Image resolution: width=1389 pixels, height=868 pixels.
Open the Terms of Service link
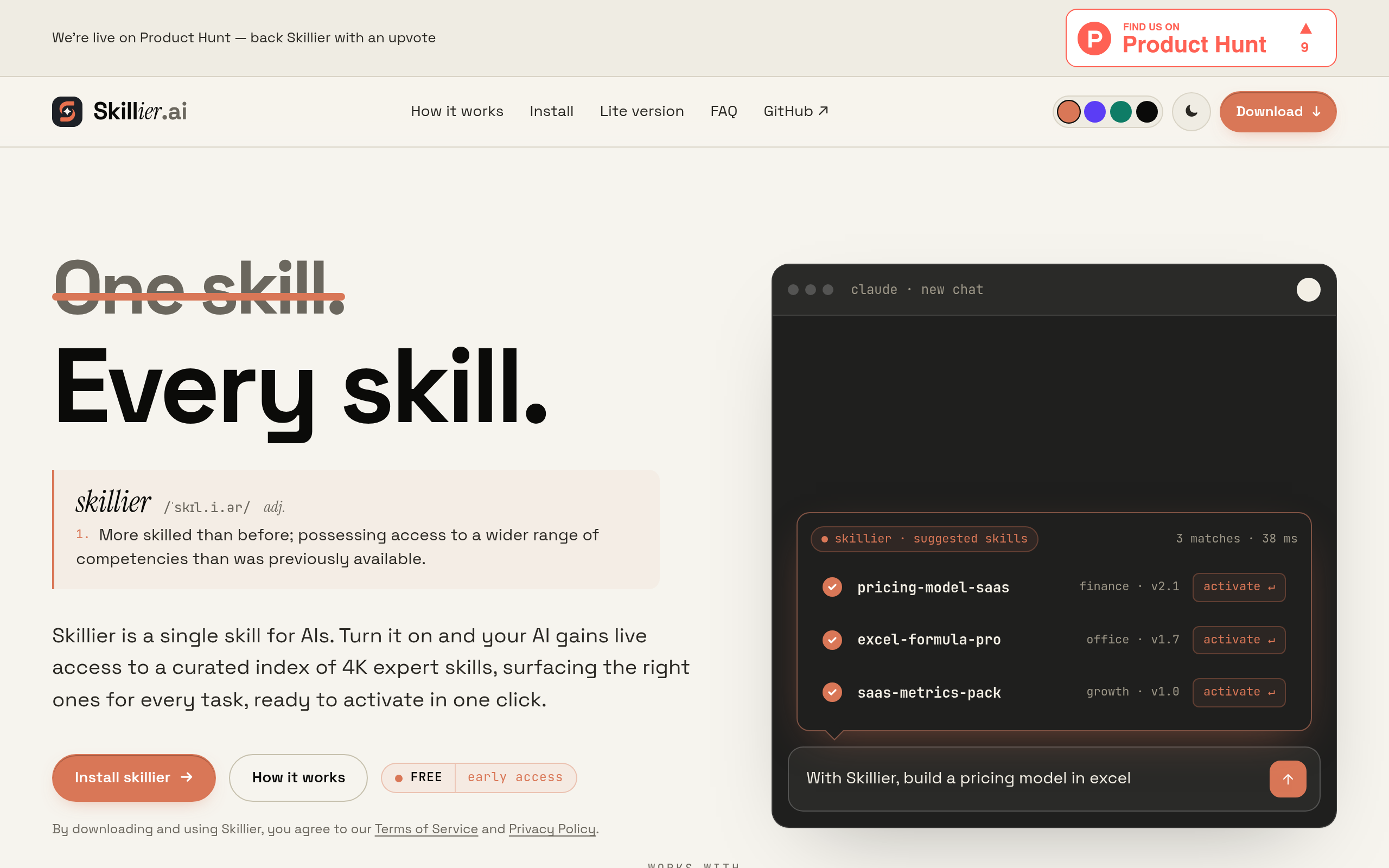[426, 829]
